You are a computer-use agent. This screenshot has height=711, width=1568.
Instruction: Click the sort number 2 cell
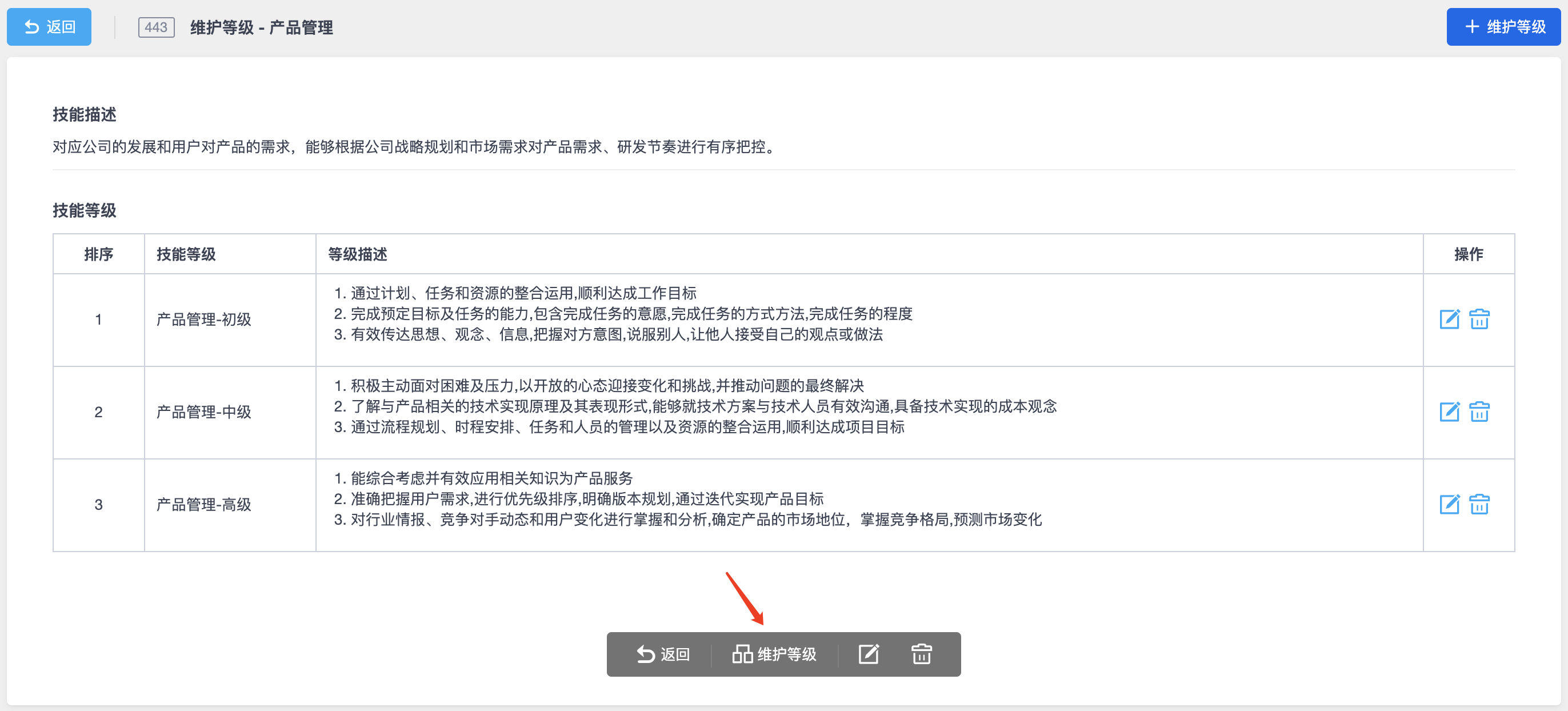click(99, 412)
